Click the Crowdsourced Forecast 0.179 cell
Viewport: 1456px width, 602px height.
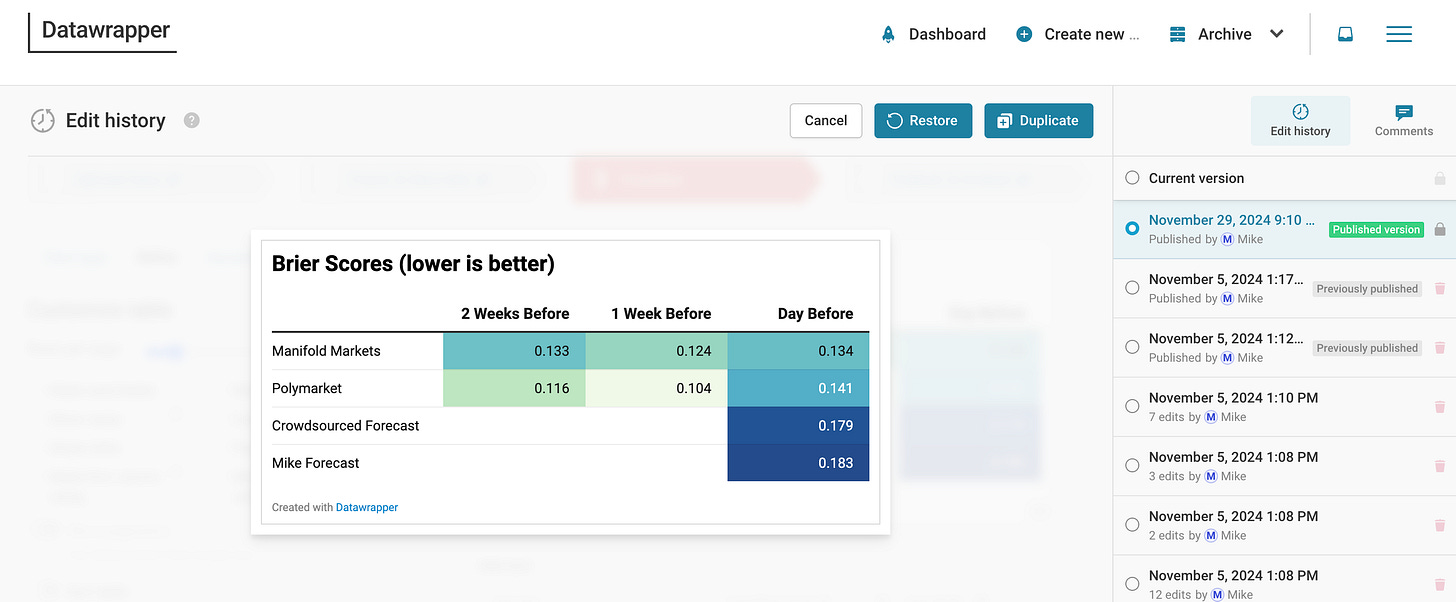point(798,425)
